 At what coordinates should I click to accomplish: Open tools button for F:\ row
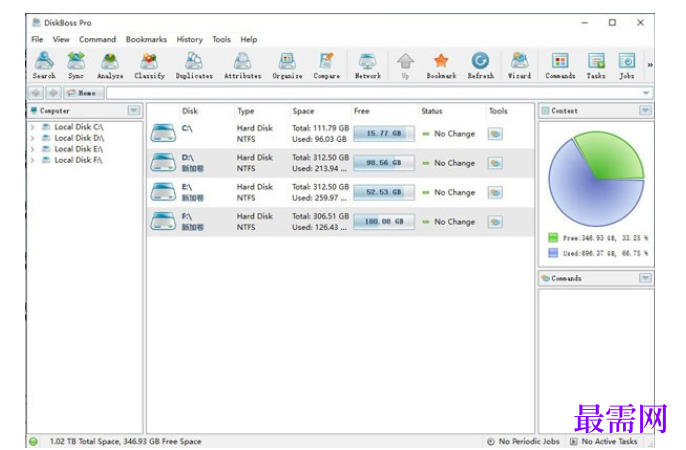[495, 222]
